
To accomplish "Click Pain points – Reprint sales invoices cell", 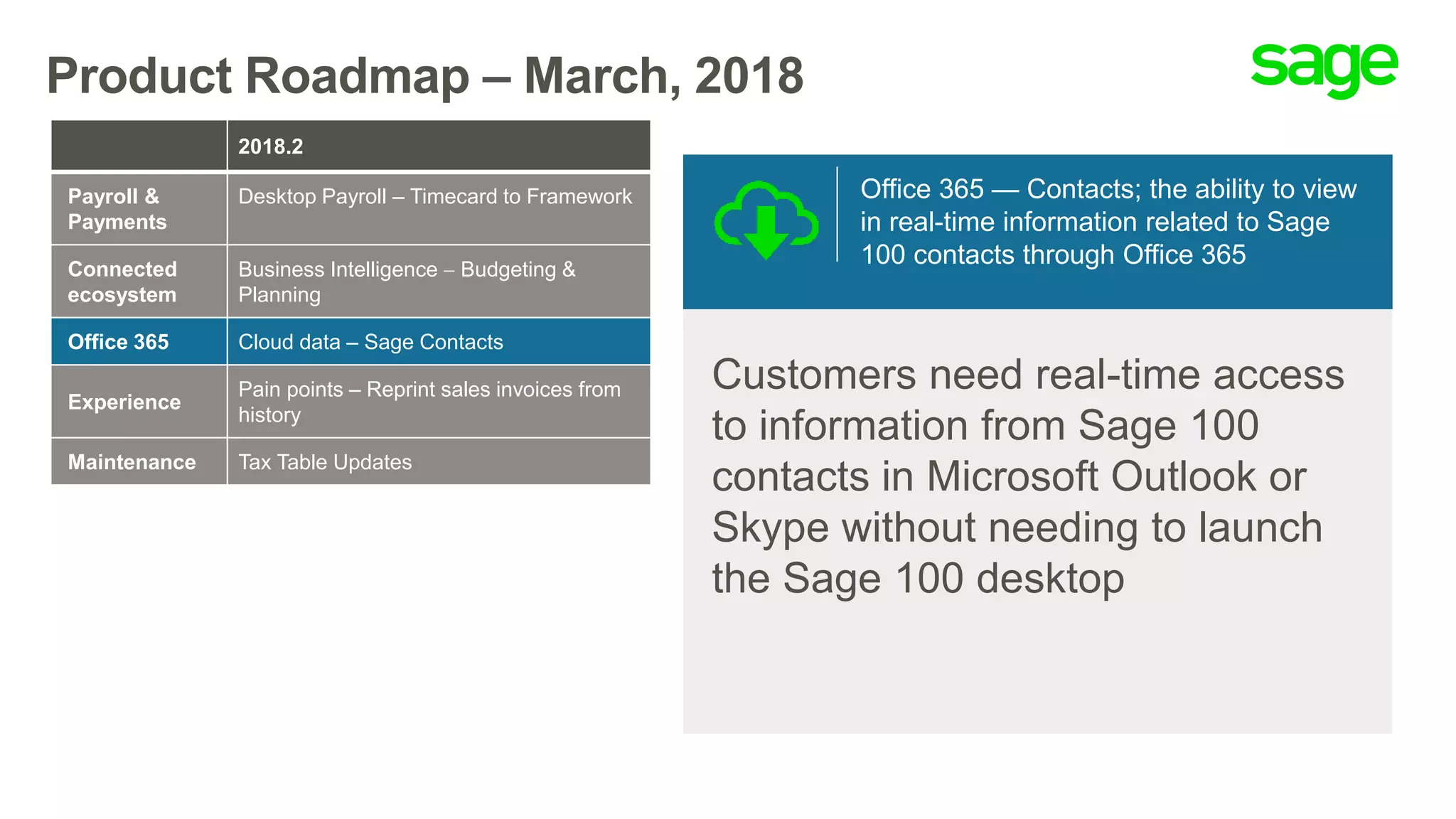I will click(439, 402).
